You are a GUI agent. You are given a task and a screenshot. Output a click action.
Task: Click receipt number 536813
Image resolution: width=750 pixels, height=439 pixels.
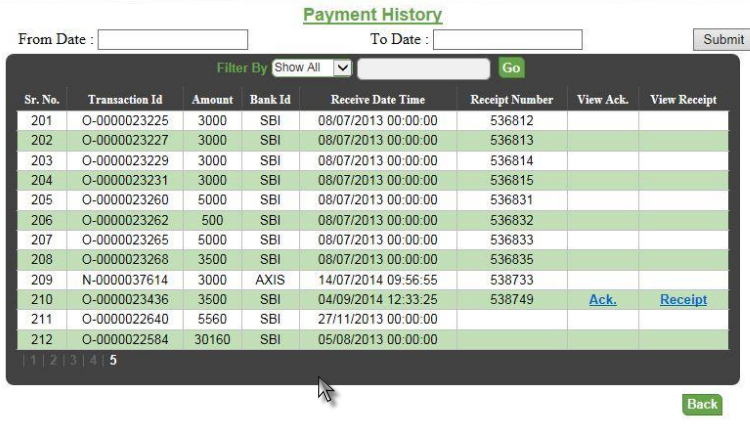[x=512, y=140]
